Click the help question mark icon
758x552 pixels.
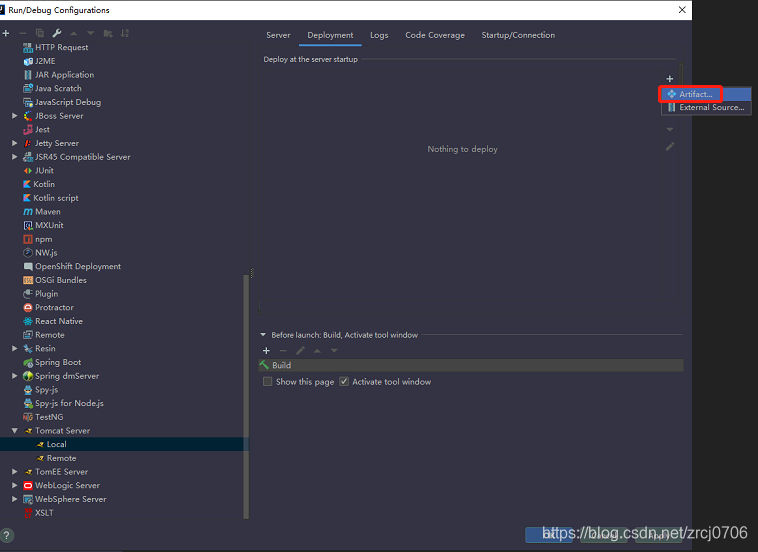point(6,535)
